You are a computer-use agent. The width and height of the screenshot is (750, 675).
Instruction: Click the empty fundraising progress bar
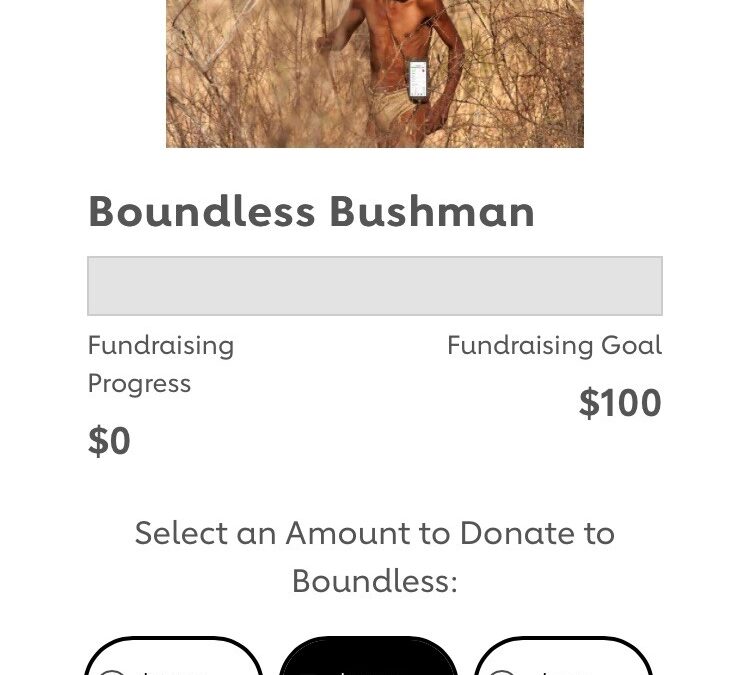pos(374,286)
